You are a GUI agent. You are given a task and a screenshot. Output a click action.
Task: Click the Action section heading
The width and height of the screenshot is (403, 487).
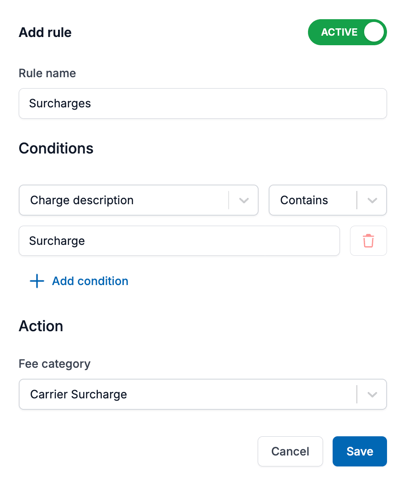[x=41, y=326]
